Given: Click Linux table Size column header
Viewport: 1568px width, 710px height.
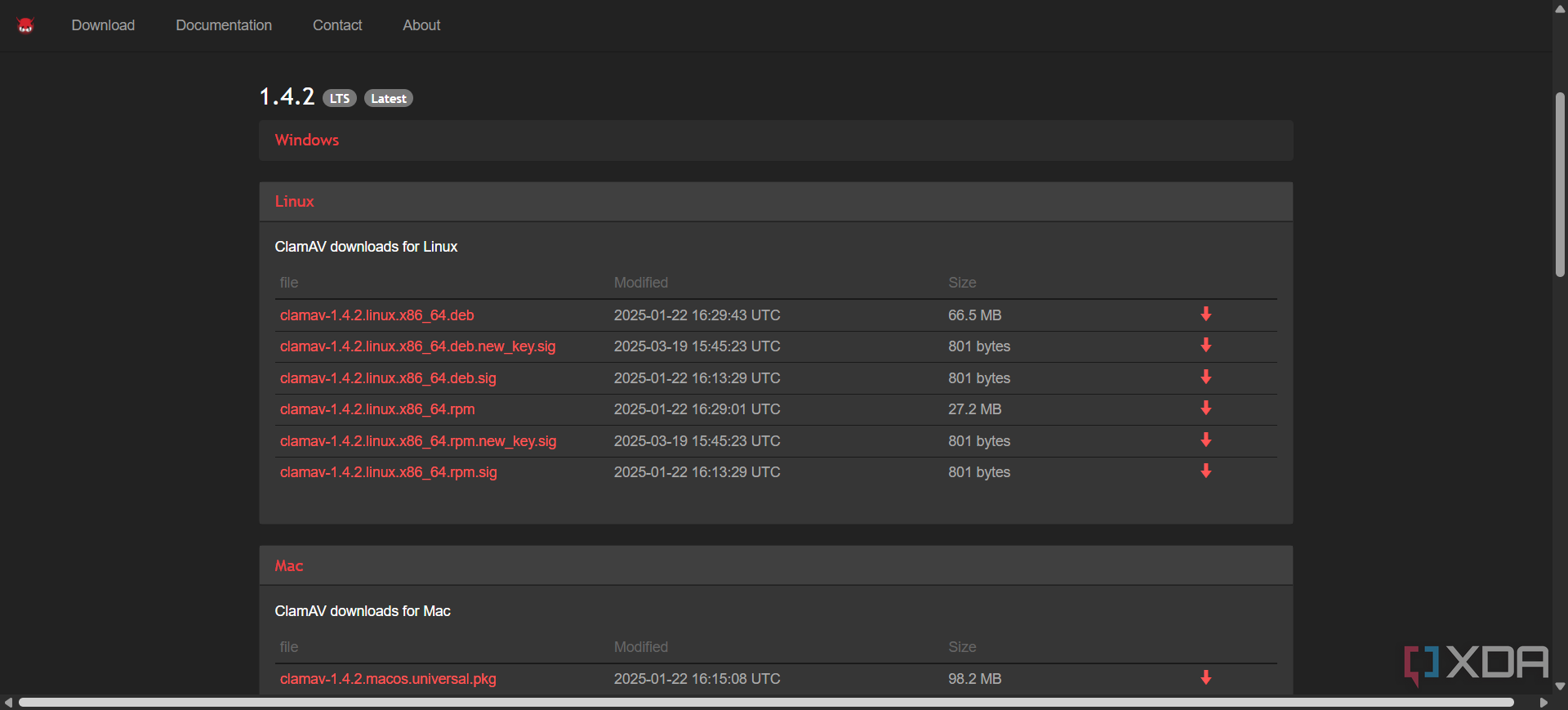Looking at the screenshot, I should (x=962, y=283).
